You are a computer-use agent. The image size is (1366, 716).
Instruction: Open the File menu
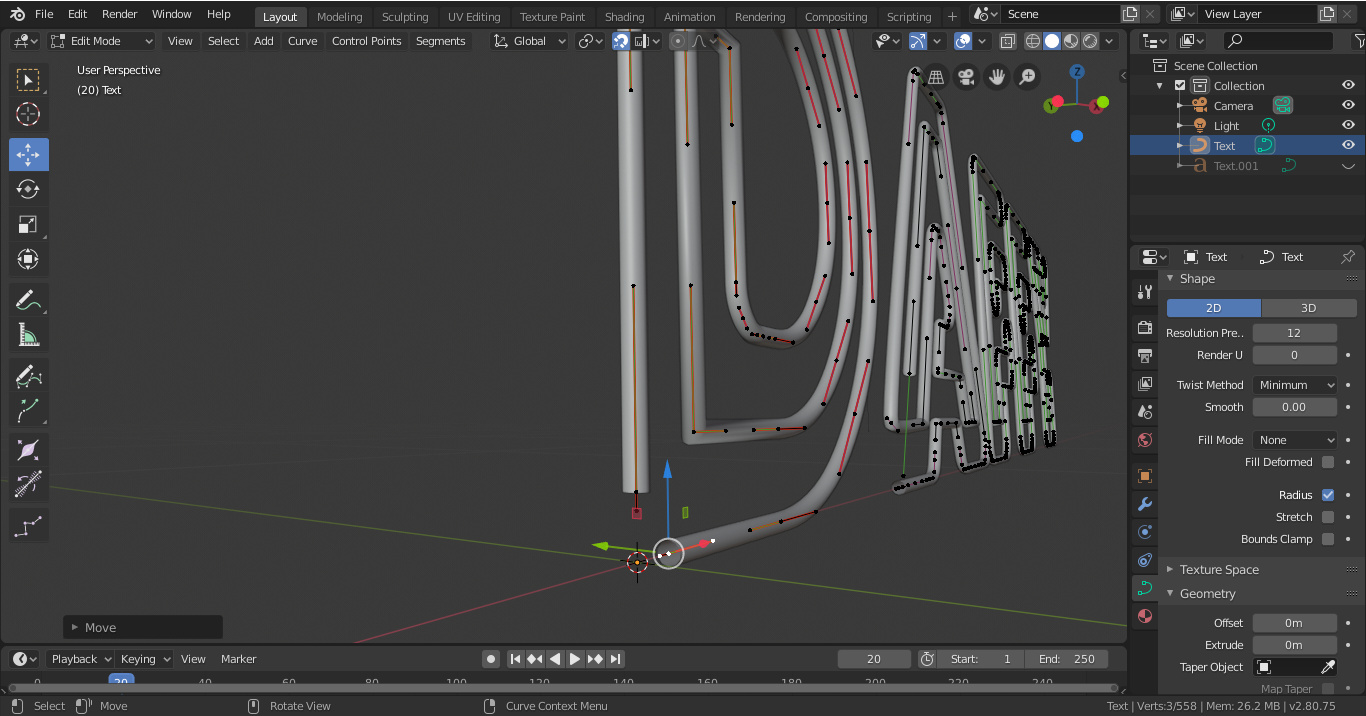[x=44, y=14]
